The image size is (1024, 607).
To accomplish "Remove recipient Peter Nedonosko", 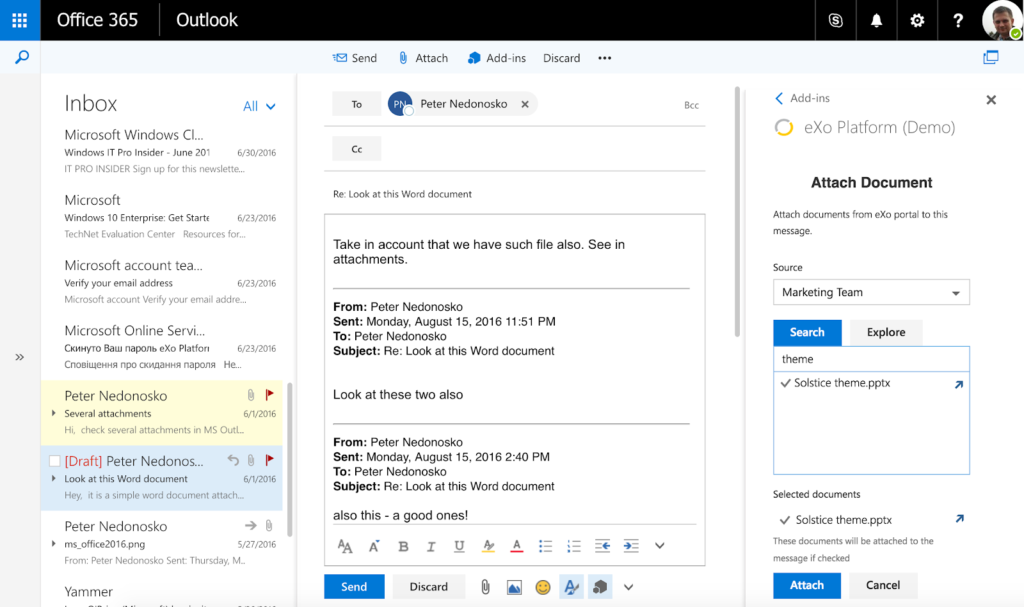I will [x=524, y=104].
